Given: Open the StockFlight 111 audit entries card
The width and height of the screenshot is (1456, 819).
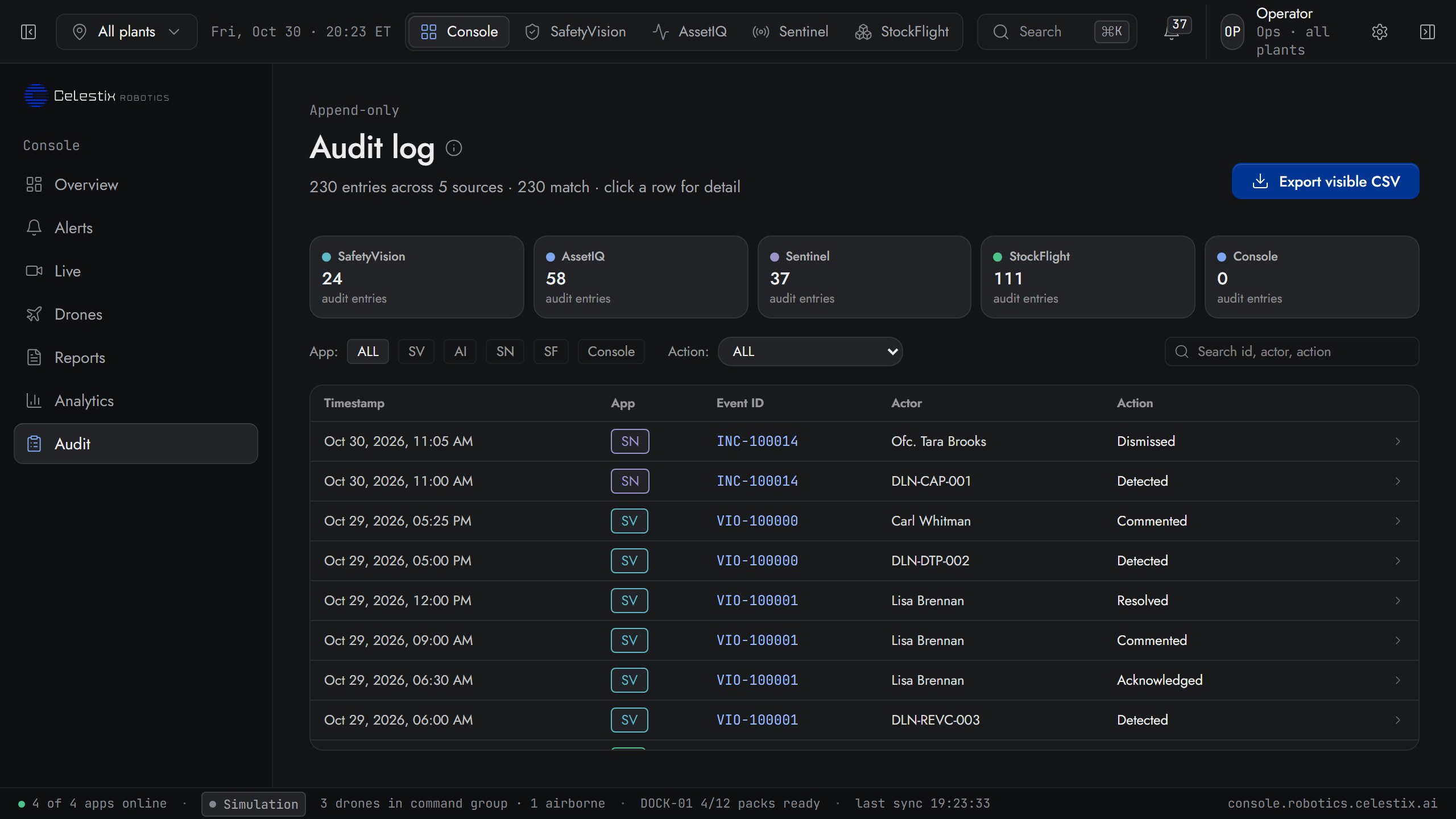Looking at the screenshot, I should click(x=1087, y=277).
